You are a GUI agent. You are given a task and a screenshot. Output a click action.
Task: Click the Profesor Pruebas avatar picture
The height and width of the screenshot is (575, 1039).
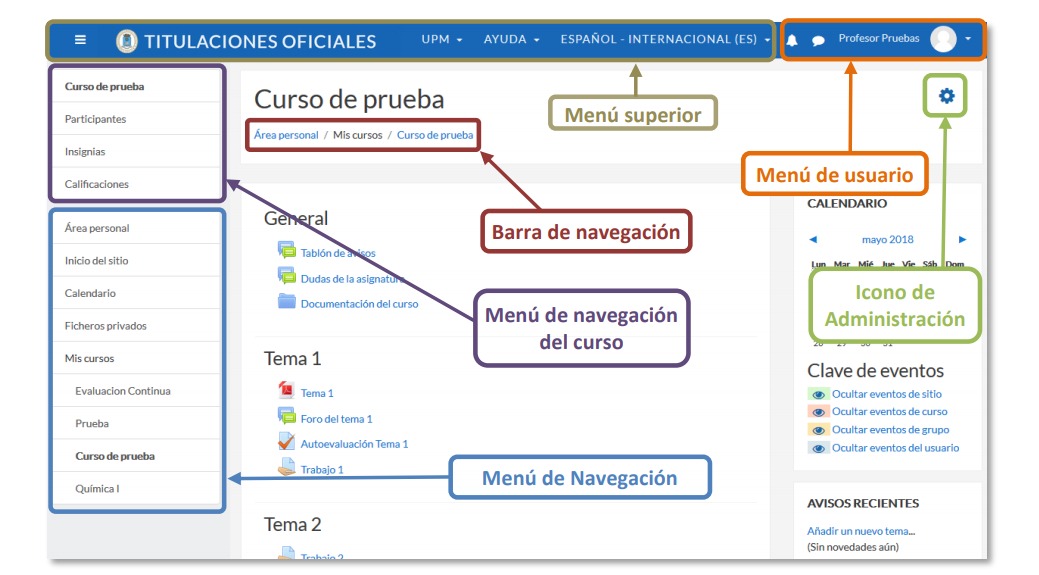[x=944, y=39]
